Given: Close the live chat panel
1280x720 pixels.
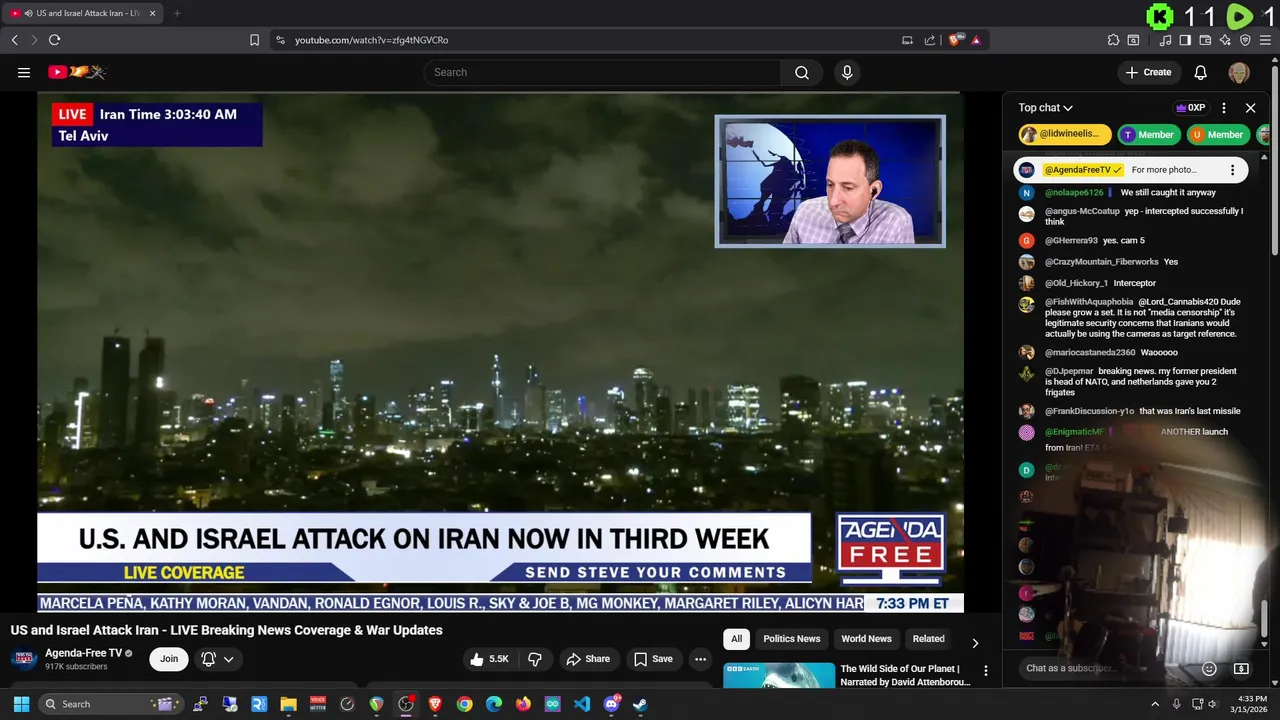Looking at the screenshot, I should click(x=1250, y=108).
